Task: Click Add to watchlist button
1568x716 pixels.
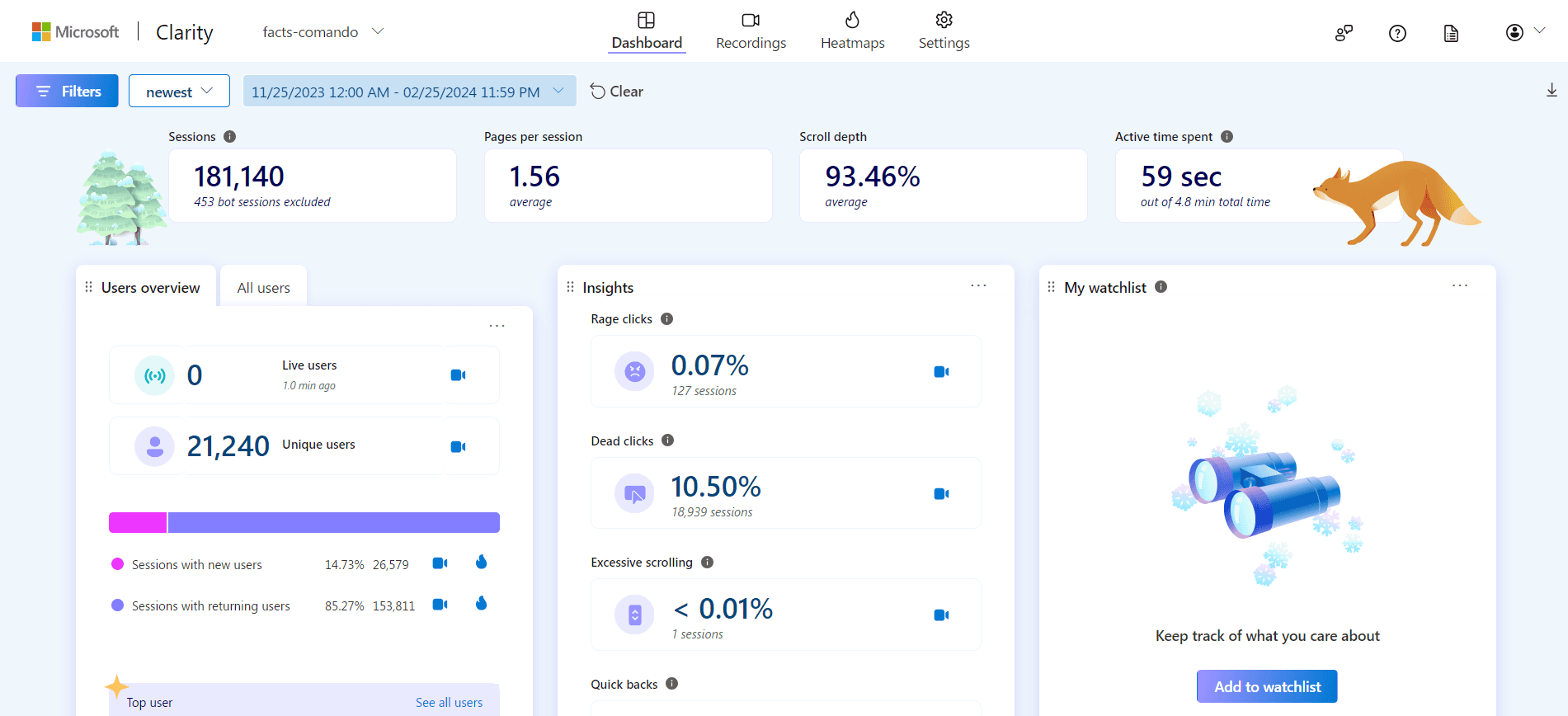Action: click(x=1267, y=686)
